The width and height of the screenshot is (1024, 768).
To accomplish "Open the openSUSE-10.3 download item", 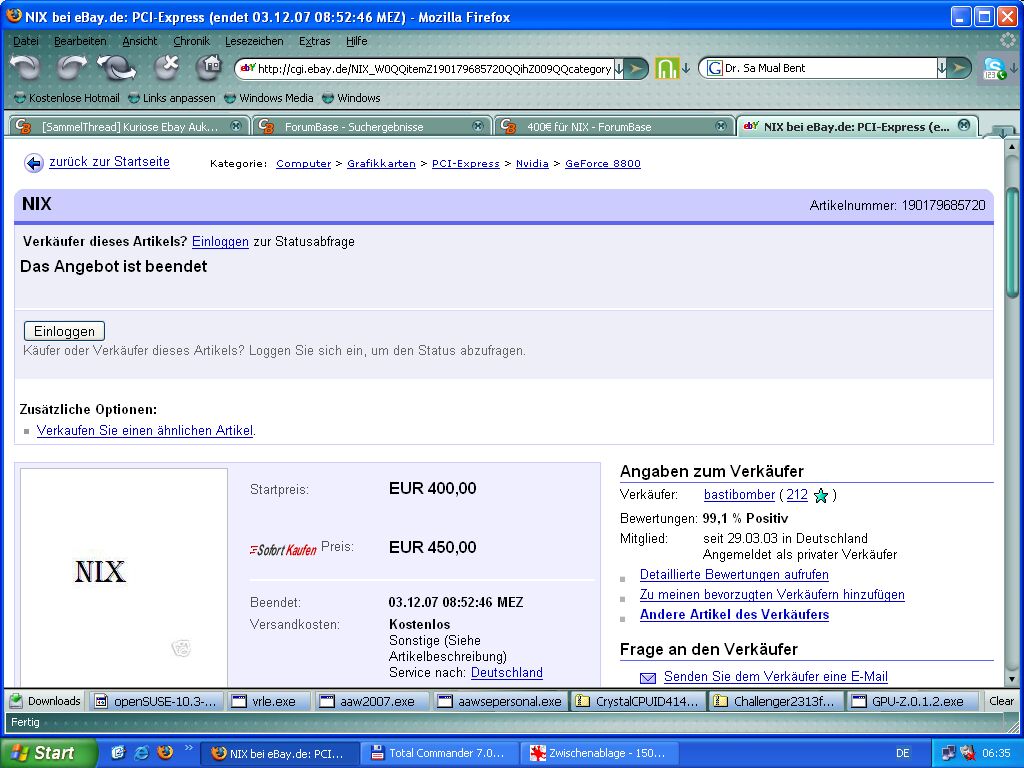I will (155, 701).
